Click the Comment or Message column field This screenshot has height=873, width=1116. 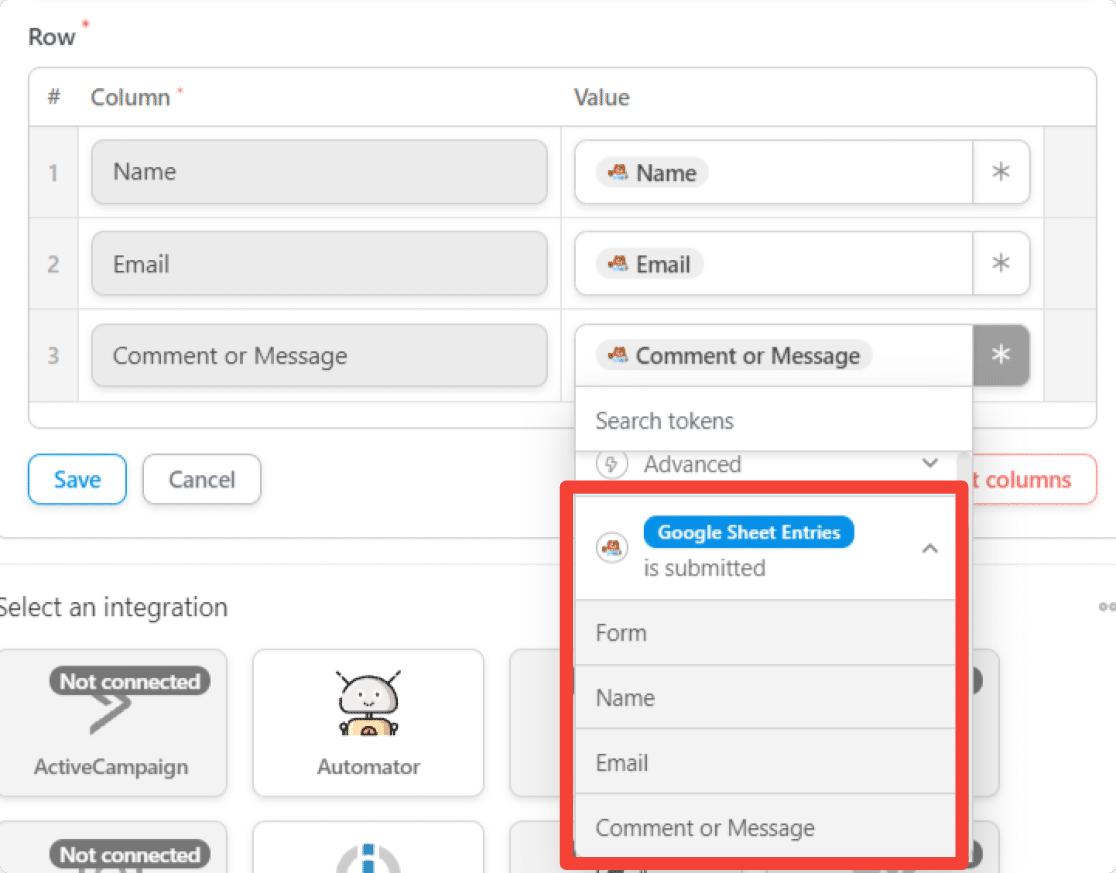(x=319, y=356)
